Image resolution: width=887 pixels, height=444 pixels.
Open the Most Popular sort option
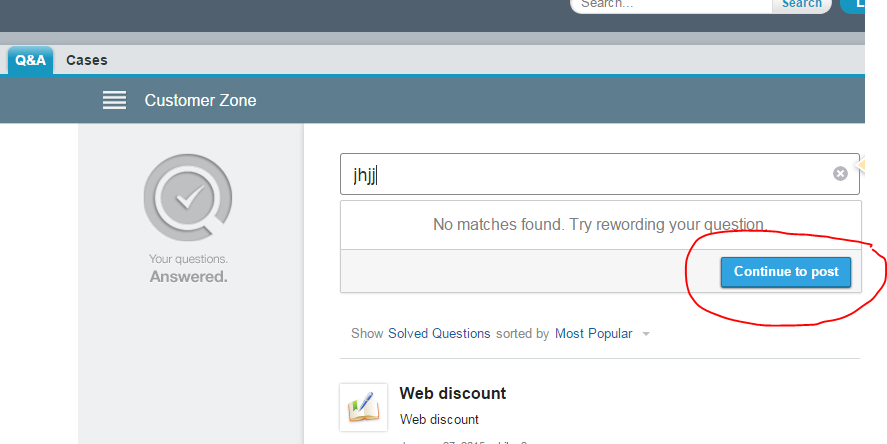tap(593, 333)
